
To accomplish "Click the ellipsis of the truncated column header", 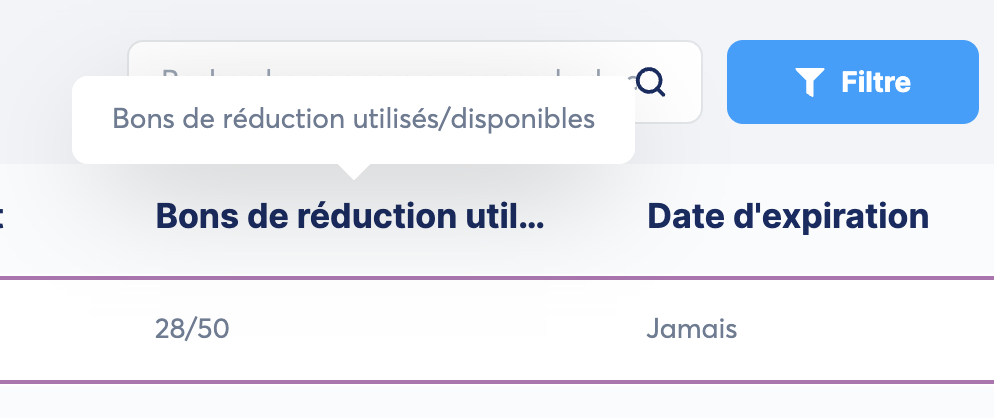I will [533, 218].
